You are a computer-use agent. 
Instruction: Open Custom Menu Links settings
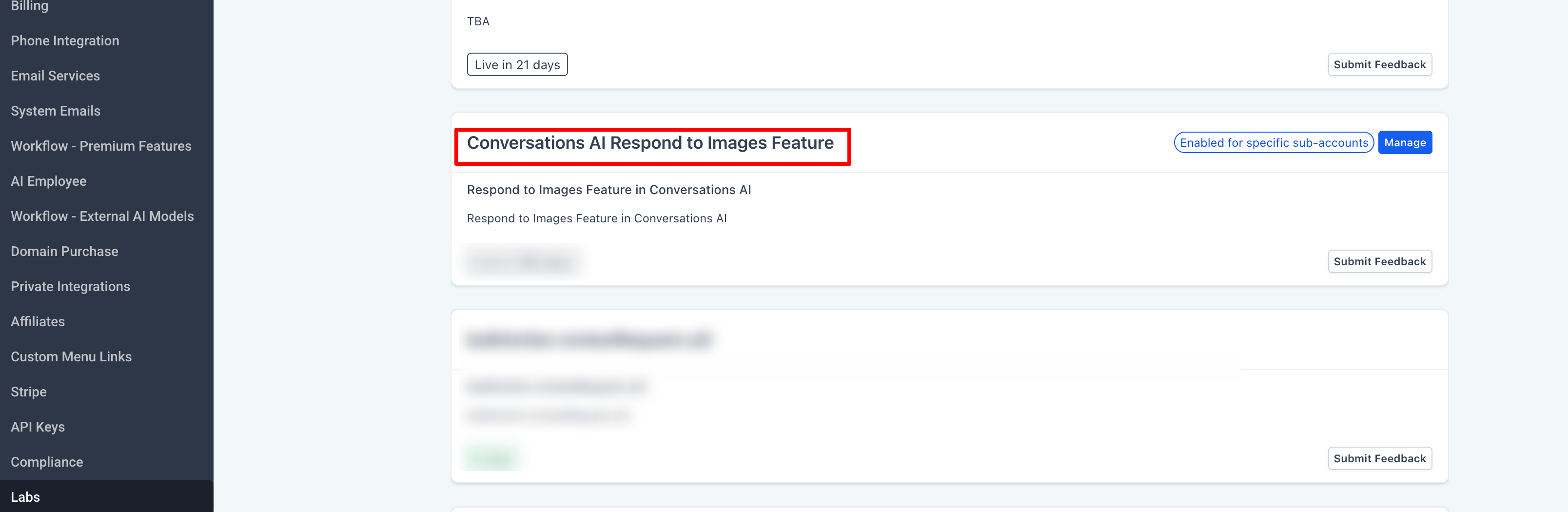[x=71, y=357]
